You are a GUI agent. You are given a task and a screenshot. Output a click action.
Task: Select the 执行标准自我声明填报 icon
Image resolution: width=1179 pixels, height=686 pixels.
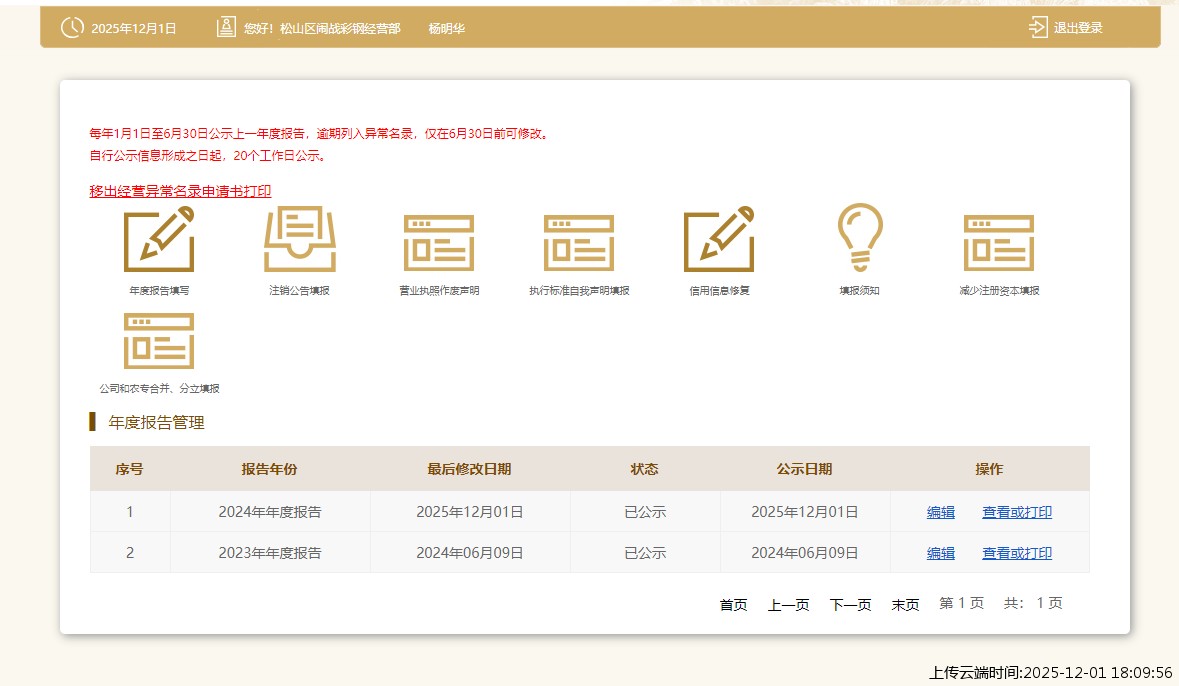pos(579,242)
